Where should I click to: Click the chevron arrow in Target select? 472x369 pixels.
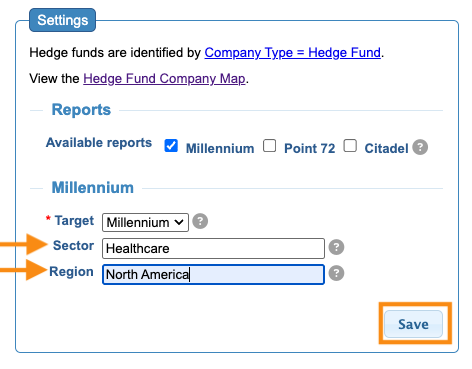pyautogui.click(x=179, y=222)
